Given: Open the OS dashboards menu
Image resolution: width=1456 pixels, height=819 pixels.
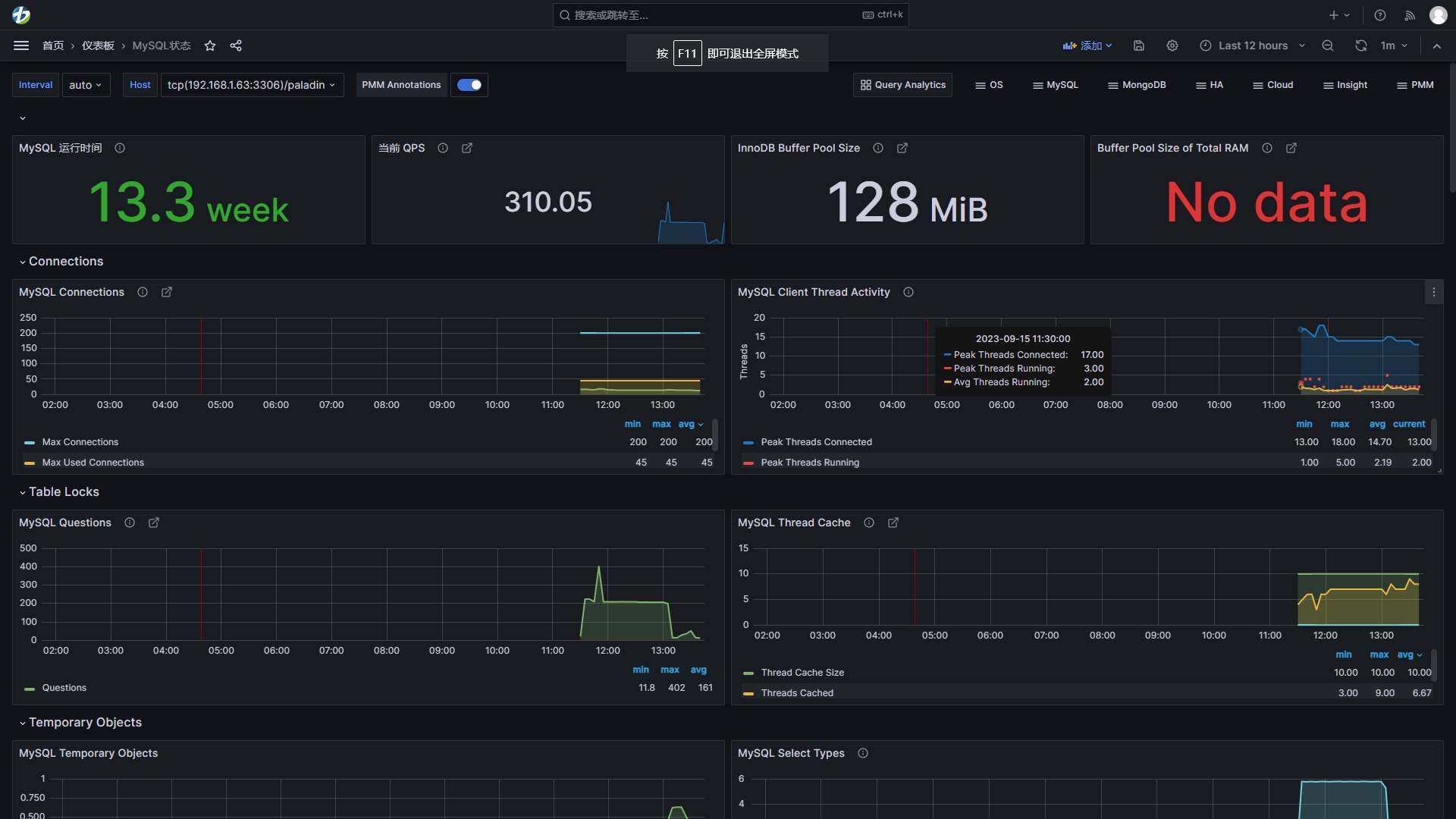Looking at the screenshot, I should 989,85.
